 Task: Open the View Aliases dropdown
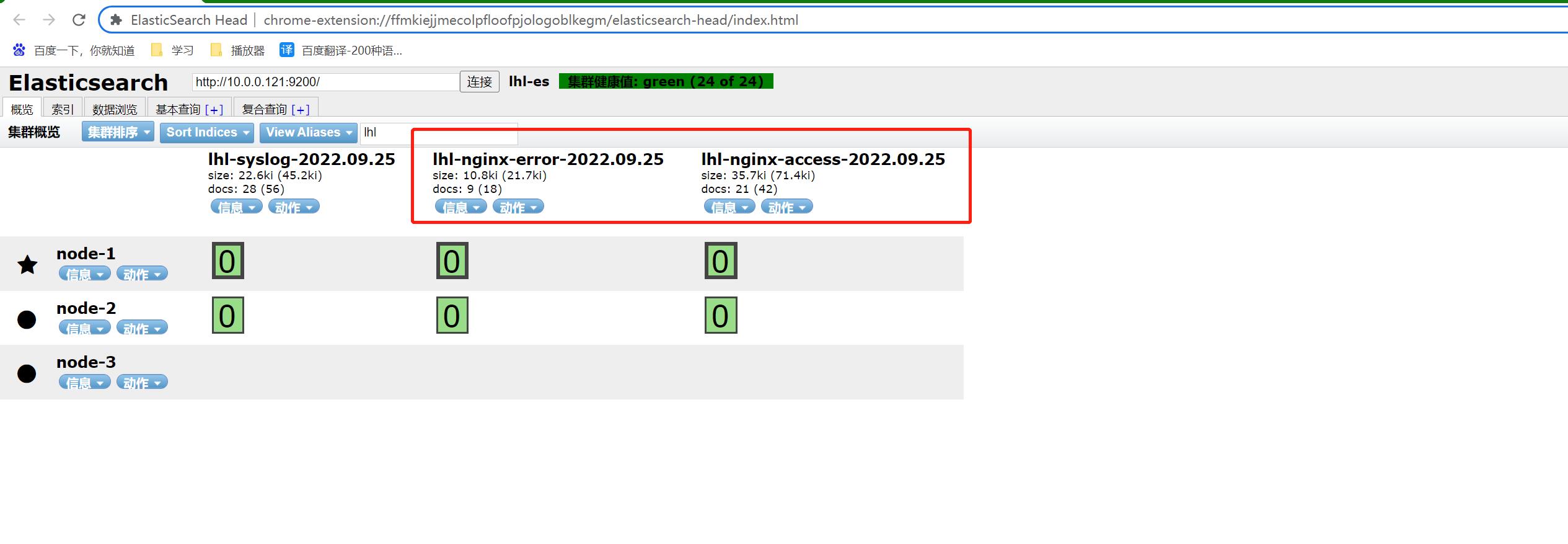pos(309,132)
